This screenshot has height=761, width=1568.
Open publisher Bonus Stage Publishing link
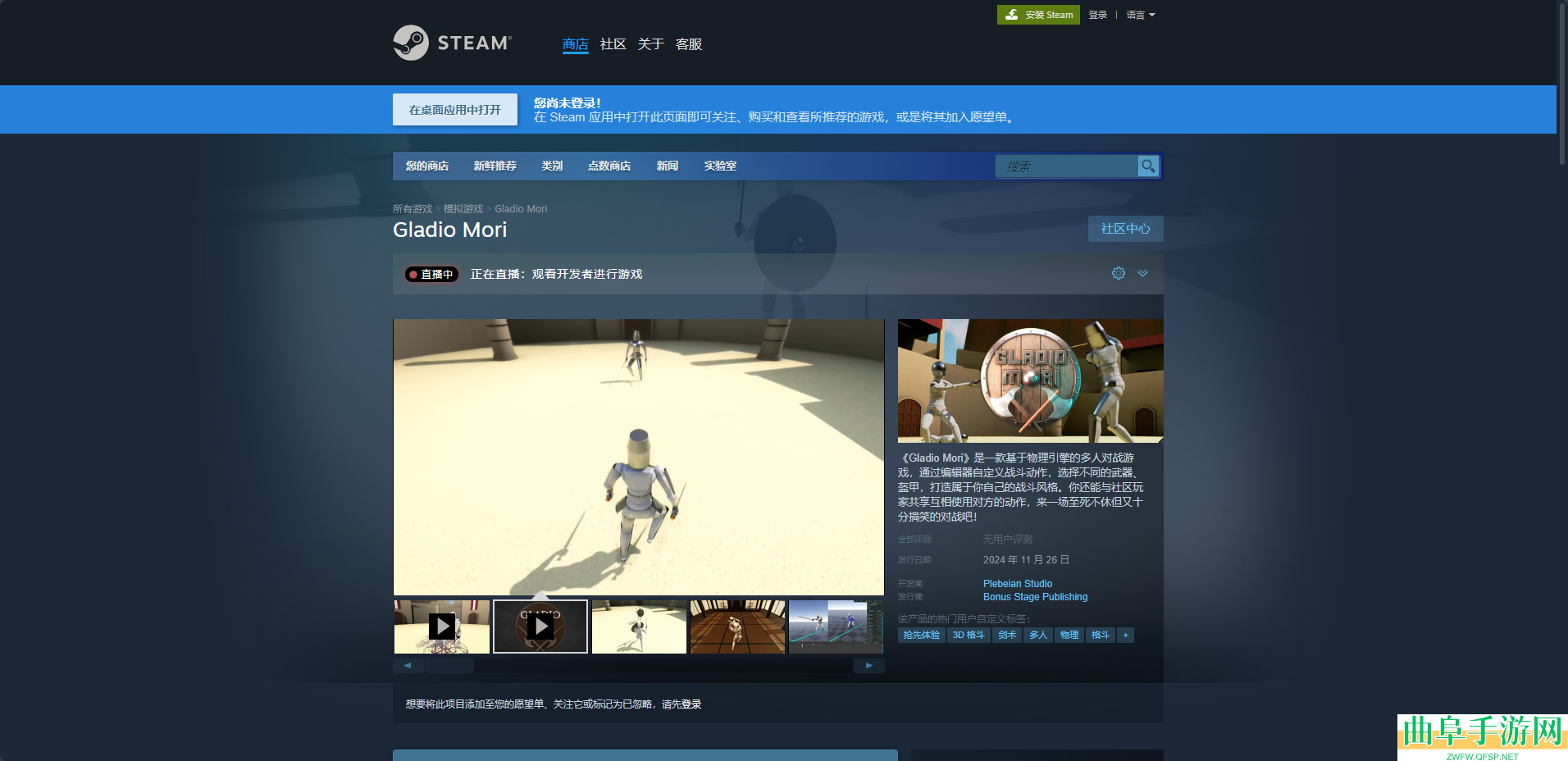tap(1036, 597)
